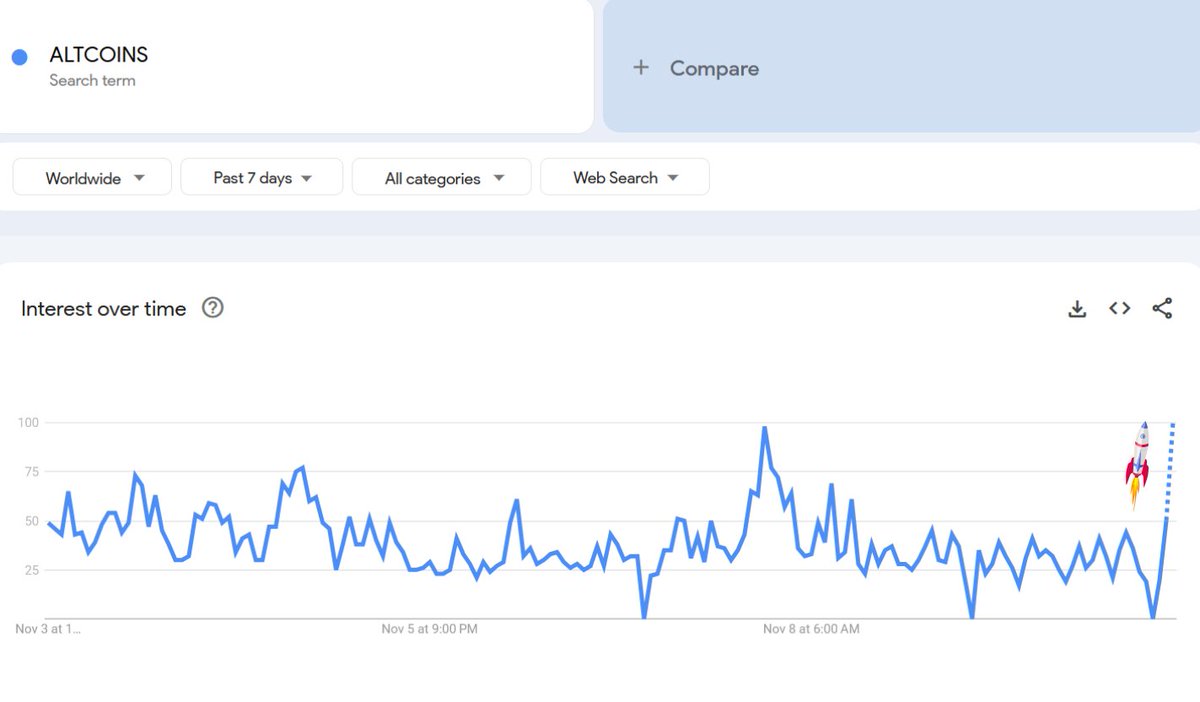Open the Interest over time help icon
Image resolution: width=1200 pixels, height=702 pixels.
[213, 308]
